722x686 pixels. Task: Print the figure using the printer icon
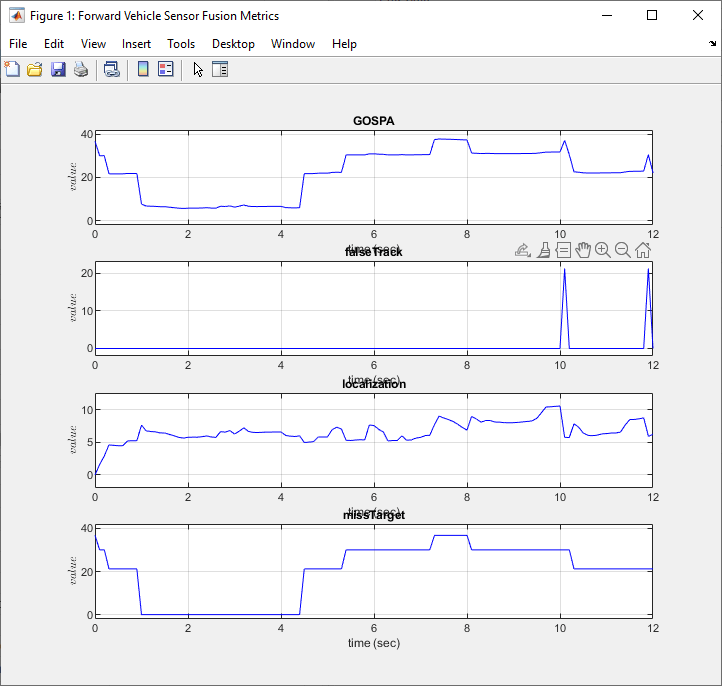[x=81, y=69]
